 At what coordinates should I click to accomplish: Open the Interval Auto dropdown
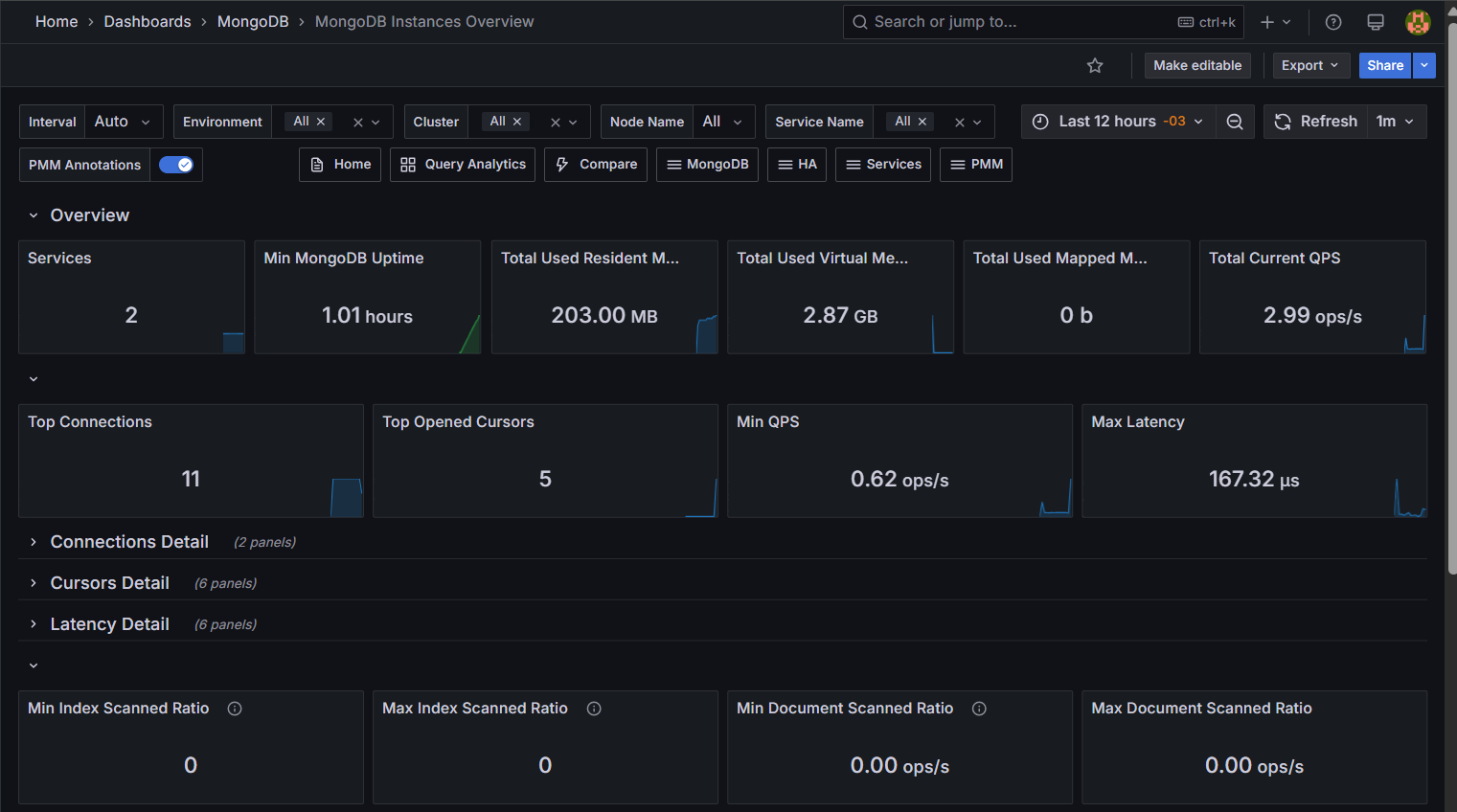click(x=124, y=122)
